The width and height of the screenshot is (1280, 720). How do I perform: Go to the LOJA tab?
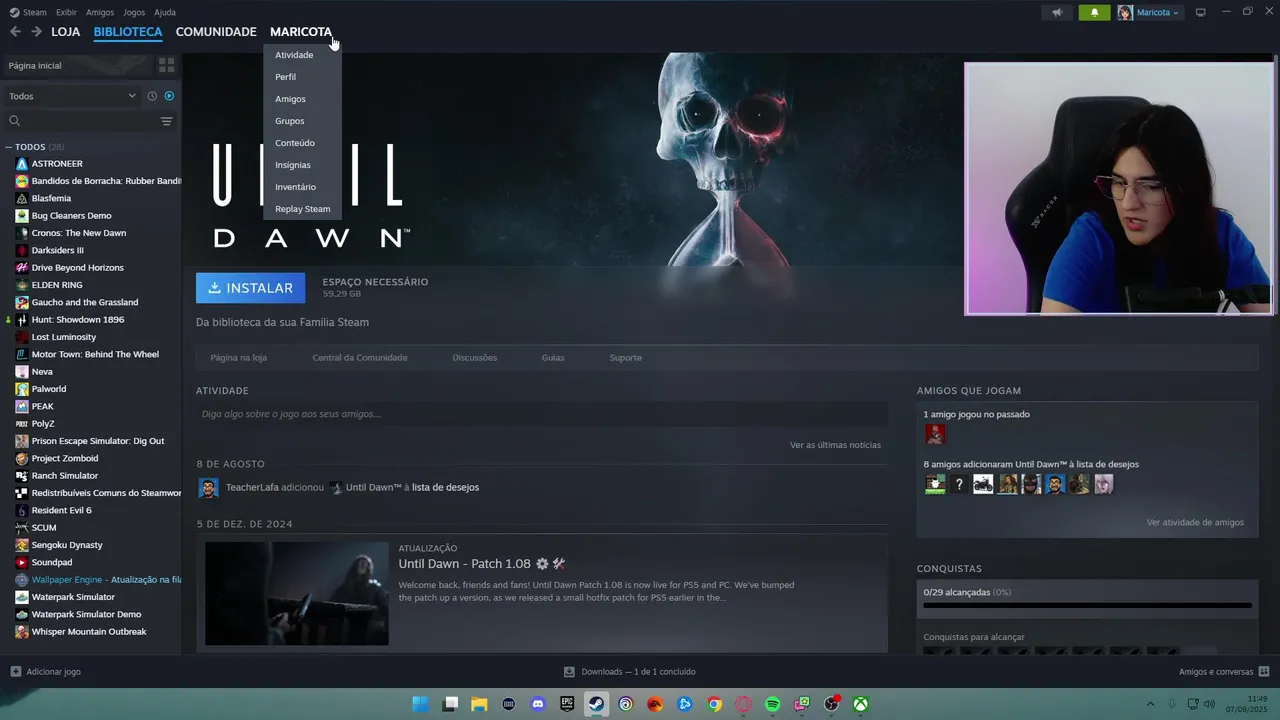pos(66,32)
